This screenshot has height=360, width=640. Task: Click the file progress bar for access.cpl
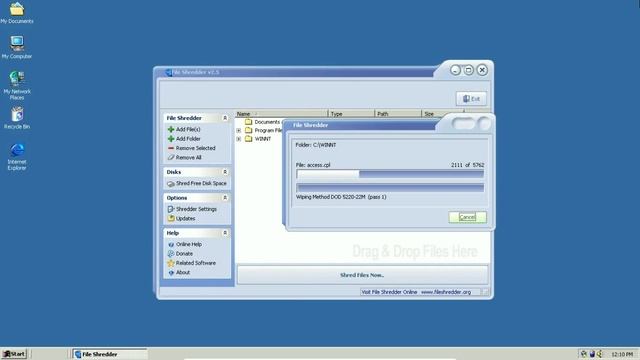tap(390, 174)
